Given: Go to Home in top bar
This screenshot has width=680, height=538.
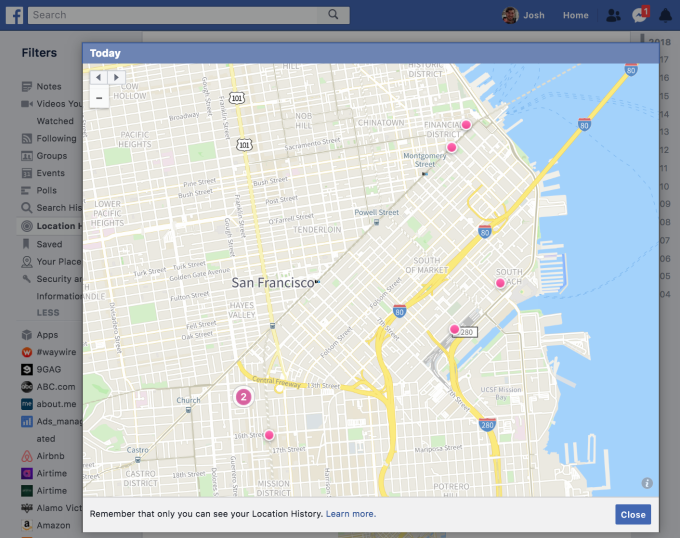Looking at the screenshot, I should [575, 15].
